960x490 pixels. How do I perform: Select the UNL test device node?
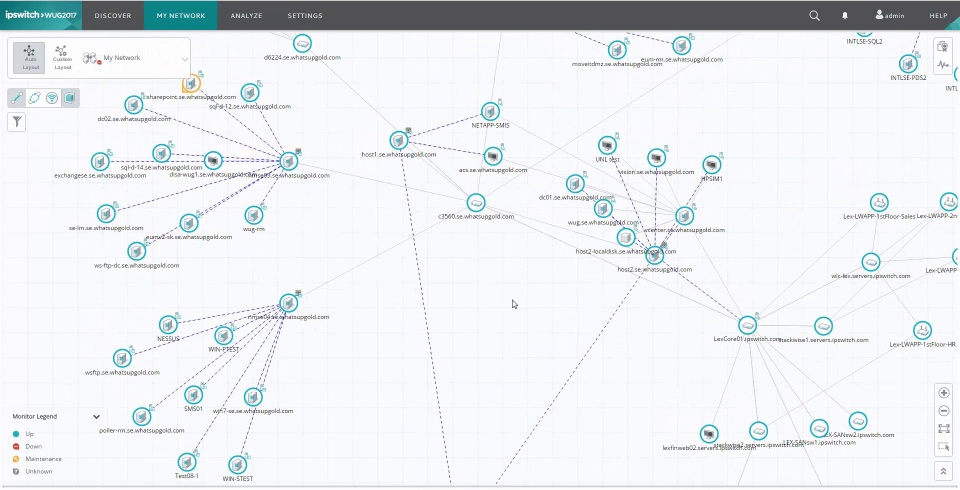607,146
